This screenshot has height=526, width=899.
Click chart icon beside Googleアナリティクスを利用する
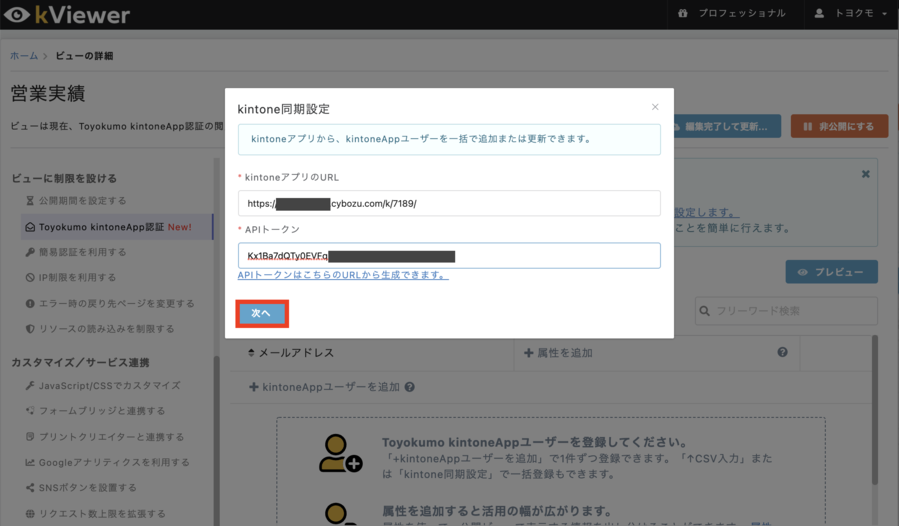pyautogui.click(x=30, y=462)
